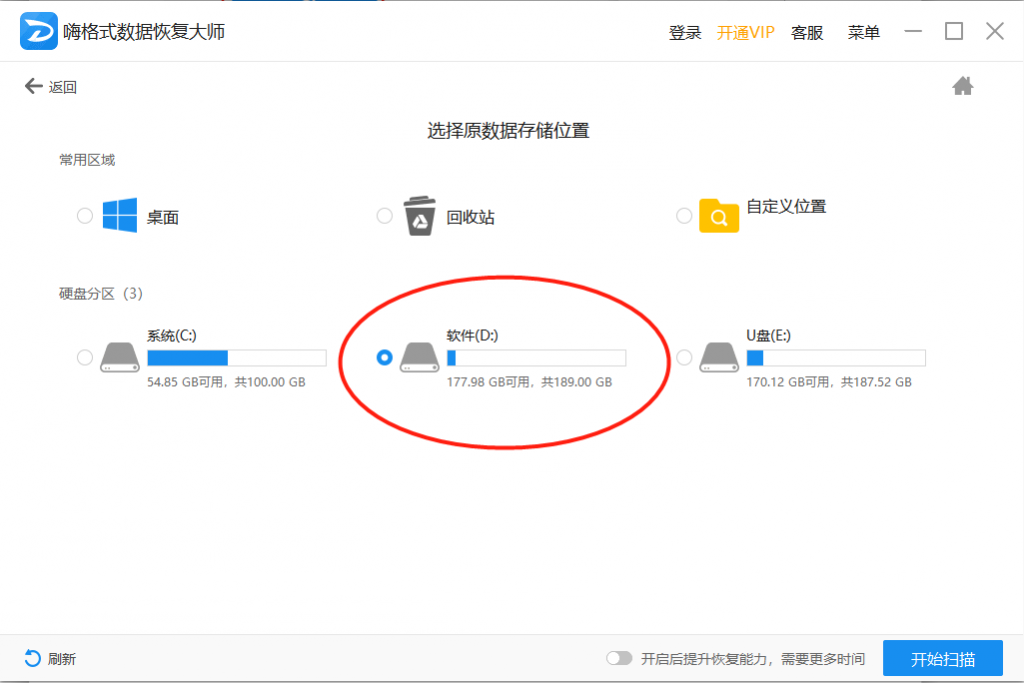Click the Windows desktop icon
The image size is (1024, 683).
pos(120,215)
